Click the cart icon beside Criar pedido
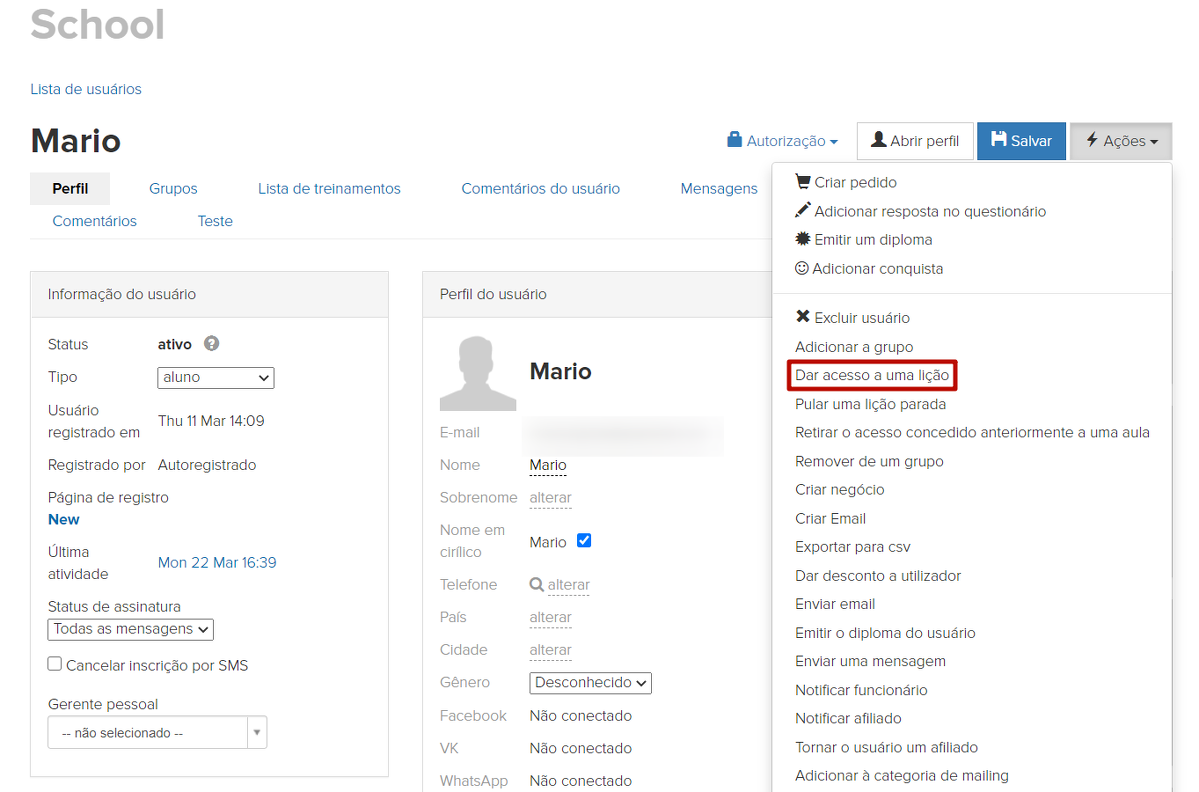The width and height of the screenshot is (1199, 792). click(802, 182)
